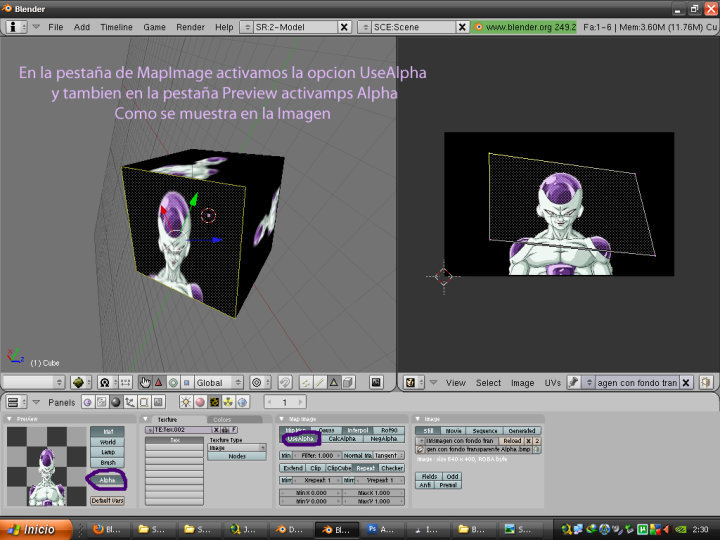Collapse the Map Image panel triangle
The image size is (720, 540).
pos(281,419)
